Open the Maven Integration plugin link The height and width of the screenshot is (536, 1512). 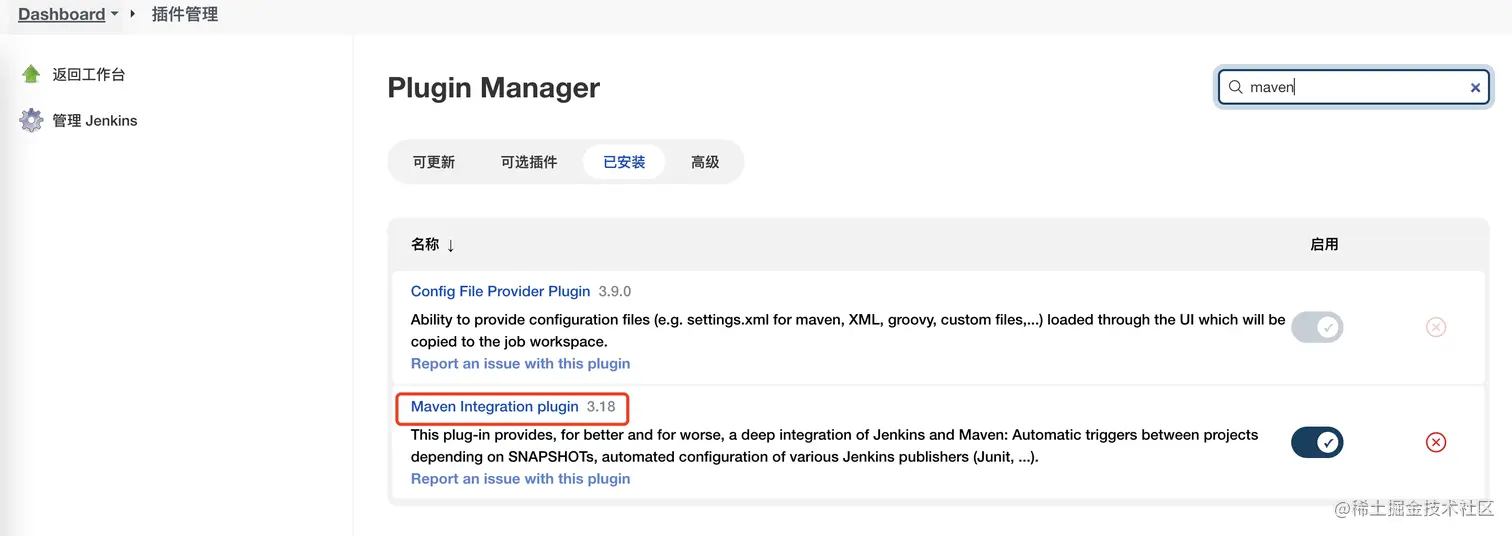pos(495,407)
